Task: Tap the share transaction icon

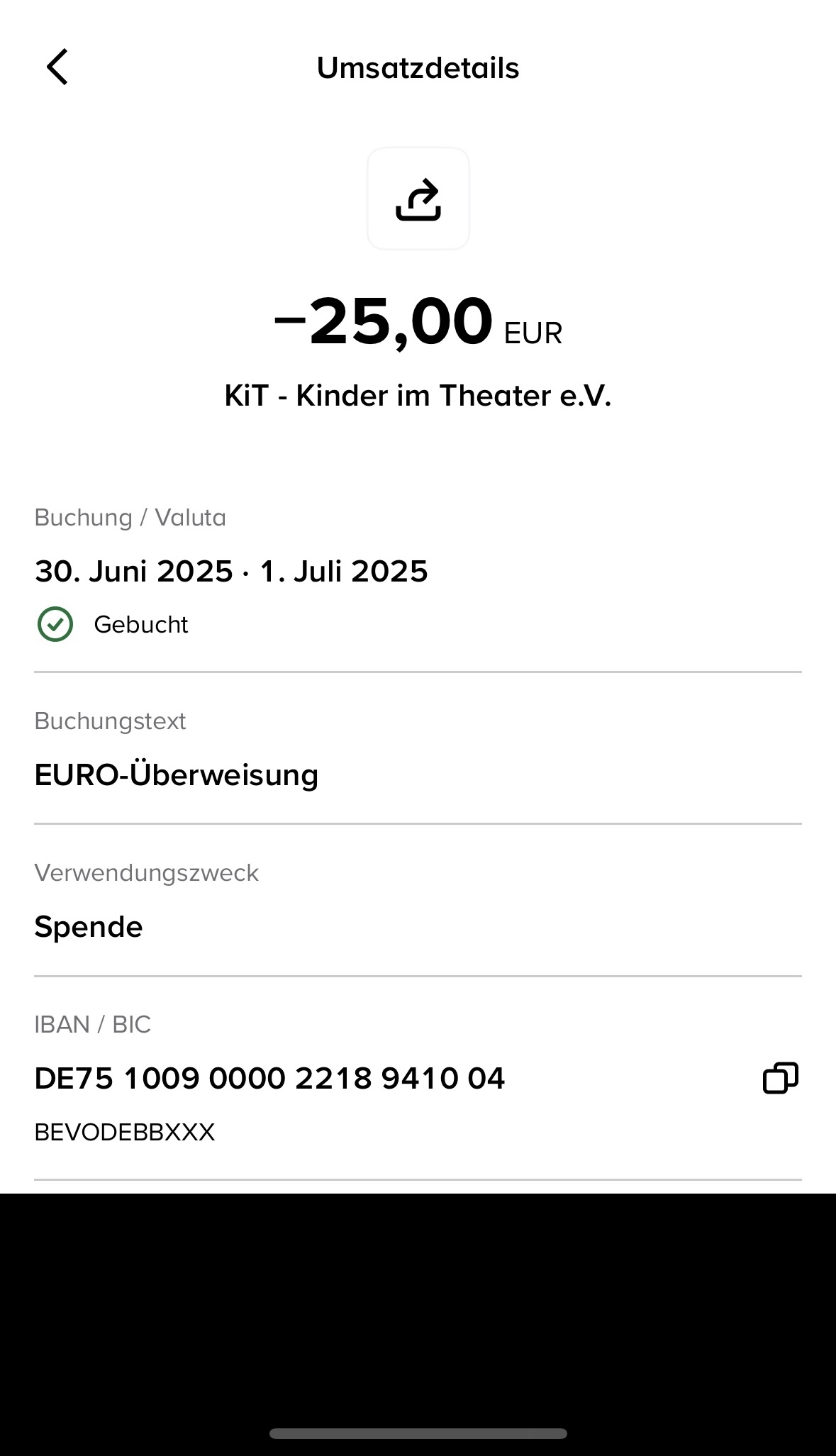Action: [418, 199]
